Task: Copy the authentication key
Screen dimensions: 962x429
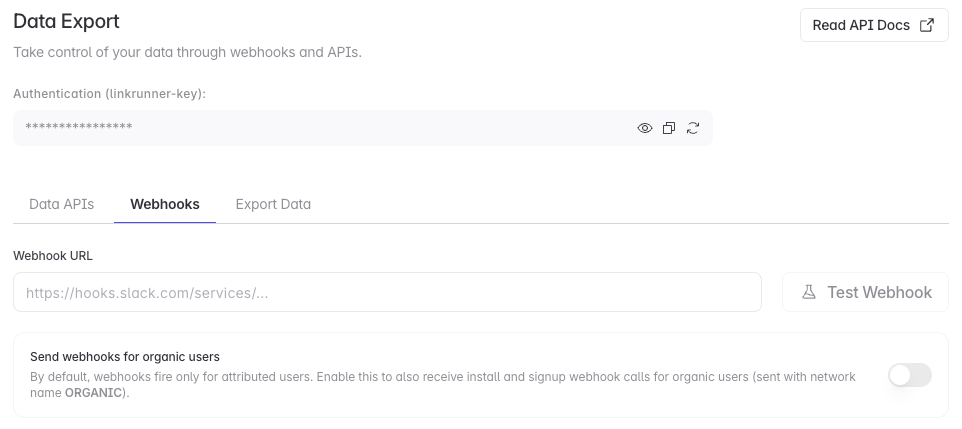Action: click(x=669, y=128)
